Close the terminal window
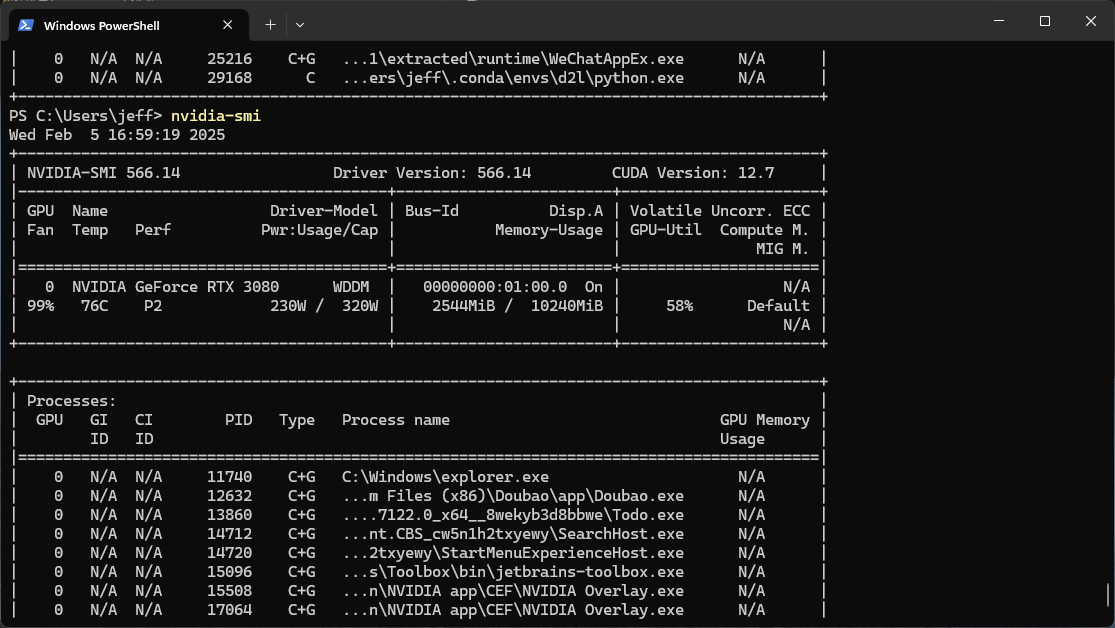This screenshot has width=1115, height=628. click(x=1091, y=21)
